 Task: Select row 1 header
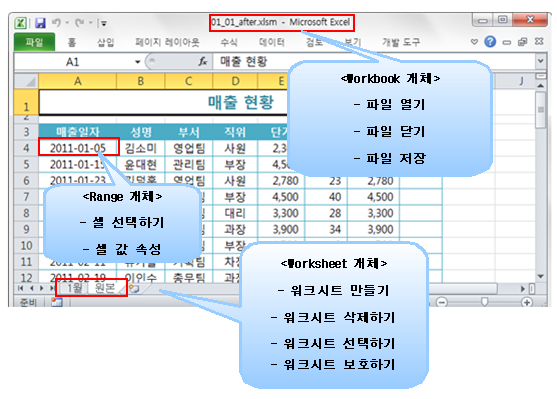pyautogui.click(x=26, y=102)
